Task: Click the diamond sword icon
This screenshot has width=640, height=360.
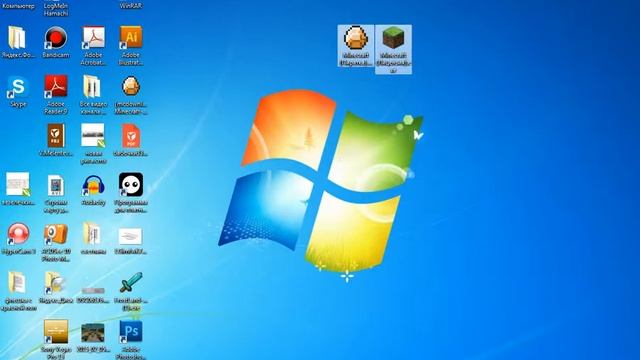Action: click(131, 282)
